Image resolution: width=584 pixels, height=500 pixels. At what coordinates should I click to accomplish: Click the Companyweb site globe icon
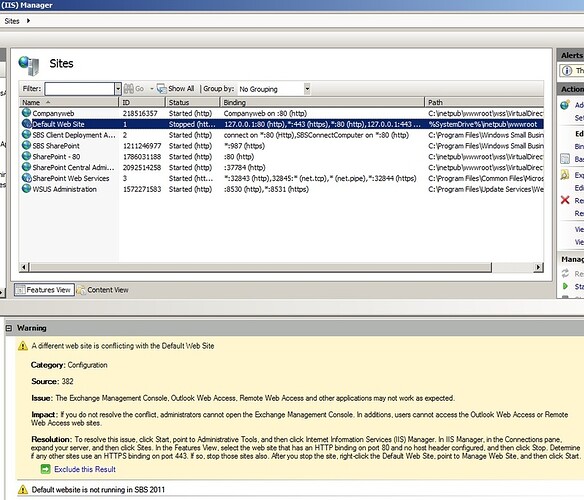pos(26,113)
